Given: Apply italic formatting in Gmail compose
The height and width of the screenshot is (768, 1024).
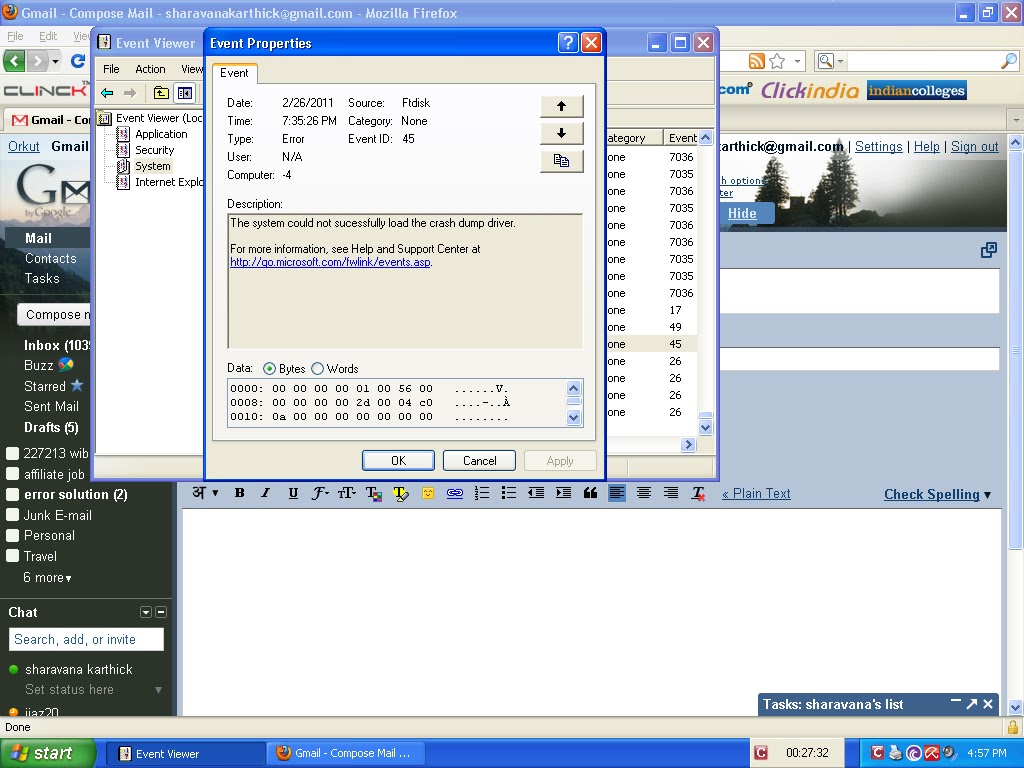Looking at the screenshot, I should click(266, 493).
